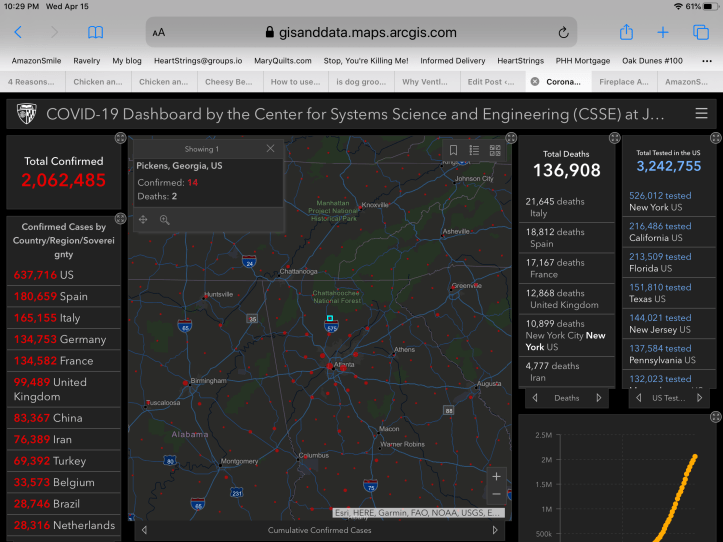Open the Oak Dunes #100 bookmark
The image size is (723, 542).
(x=652, y=61)
